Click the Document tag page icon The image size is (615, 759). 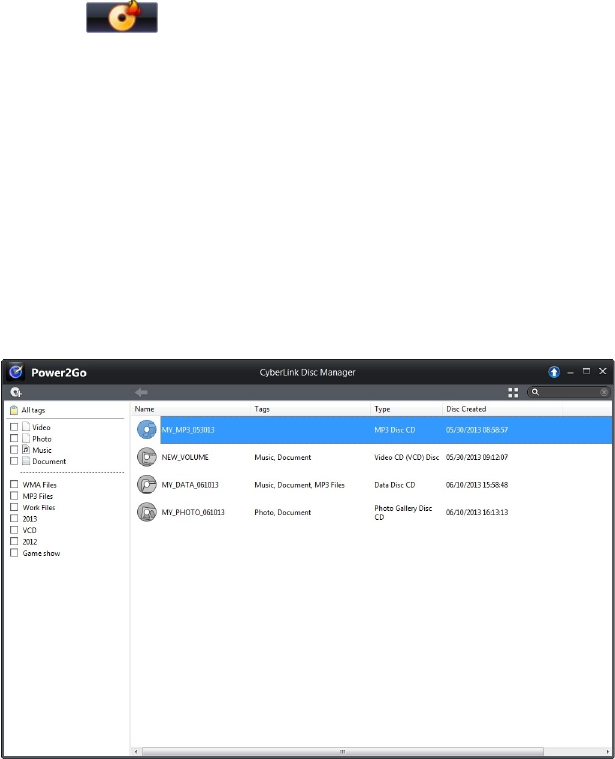point(26,461)
